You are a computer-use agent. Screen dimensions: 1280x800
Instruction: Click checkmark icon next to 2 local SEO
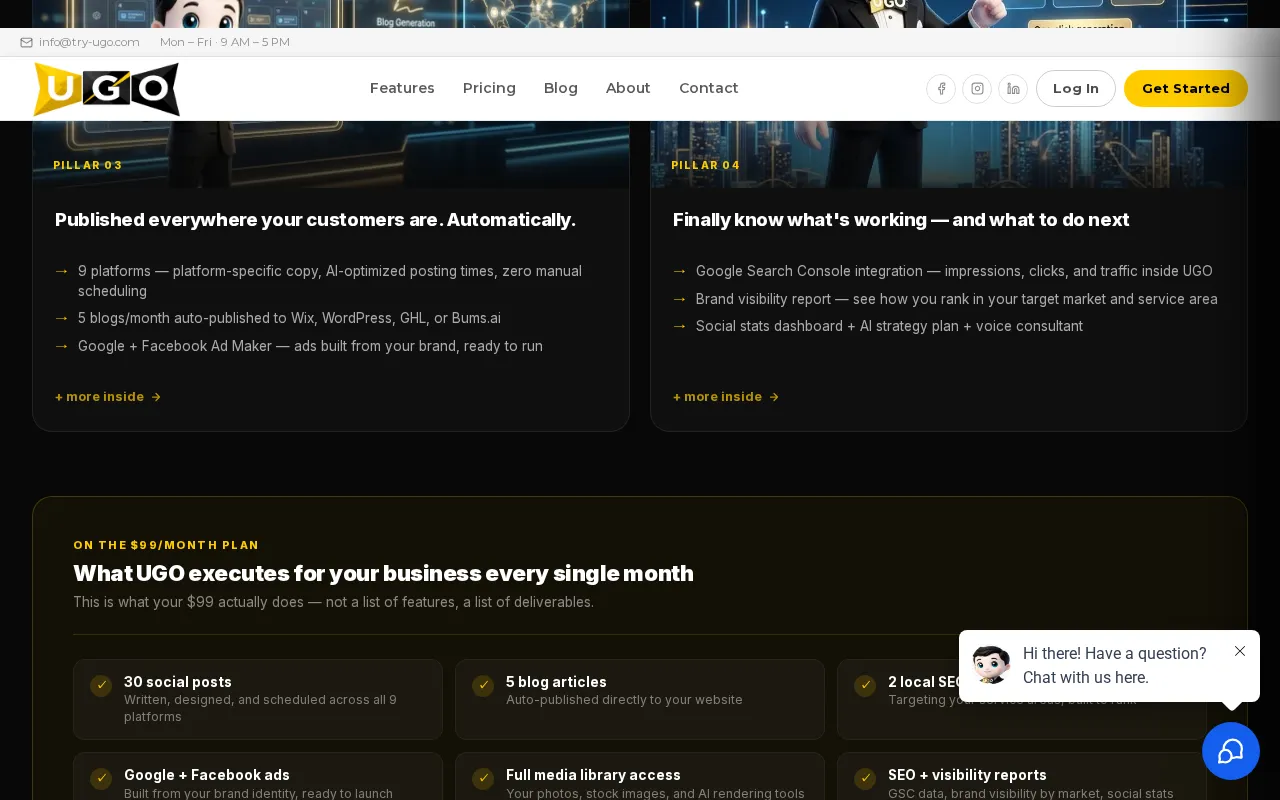click(865, 685)
